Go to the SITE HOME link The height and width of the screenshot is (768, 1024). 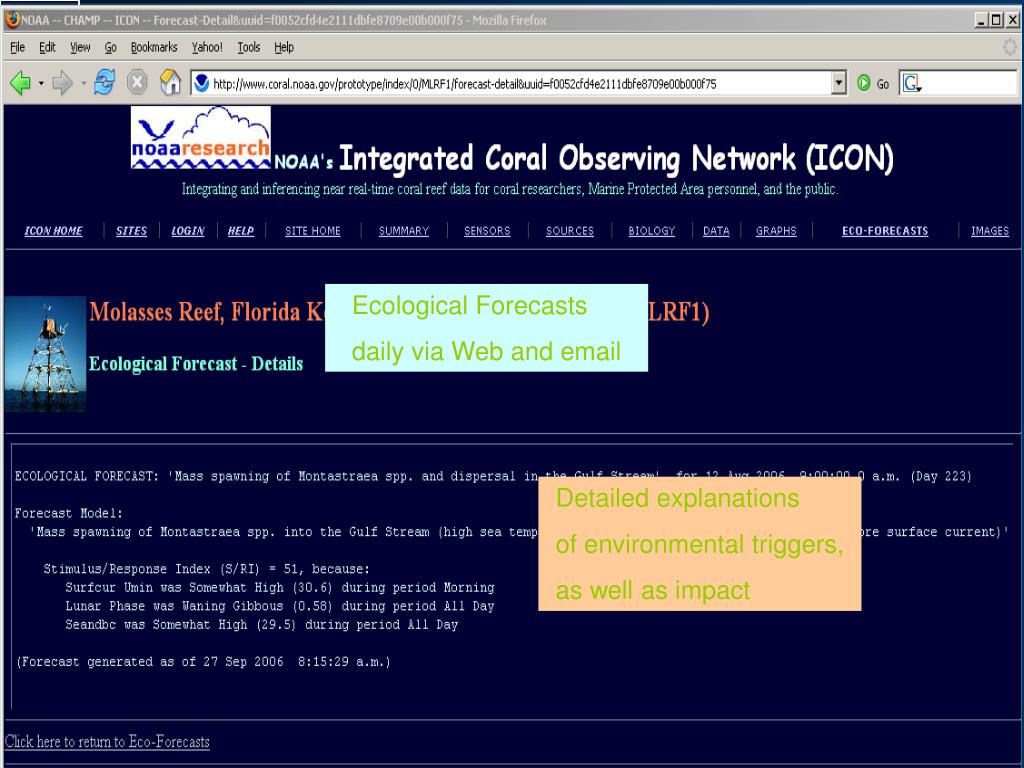(313, 231)
